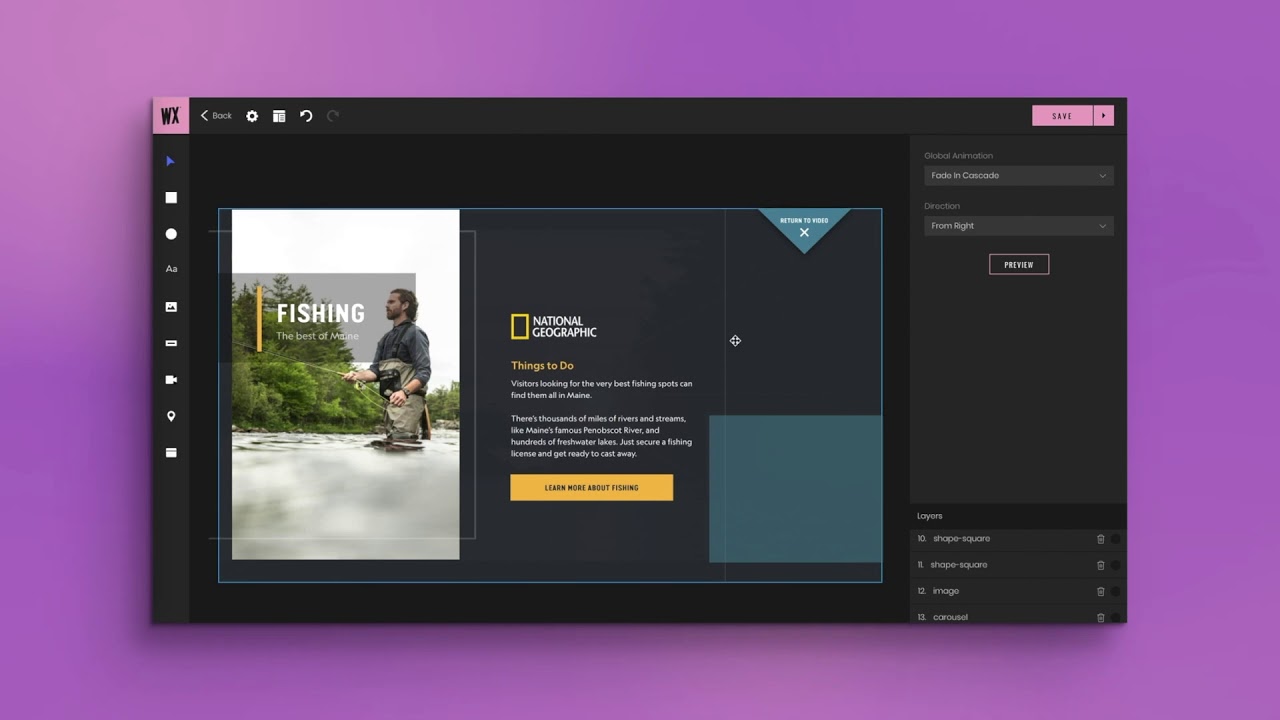This screenshot has height=720, width=1280.
Task: Delete the carousel layer with trash icon
Action: point(1100,617)
